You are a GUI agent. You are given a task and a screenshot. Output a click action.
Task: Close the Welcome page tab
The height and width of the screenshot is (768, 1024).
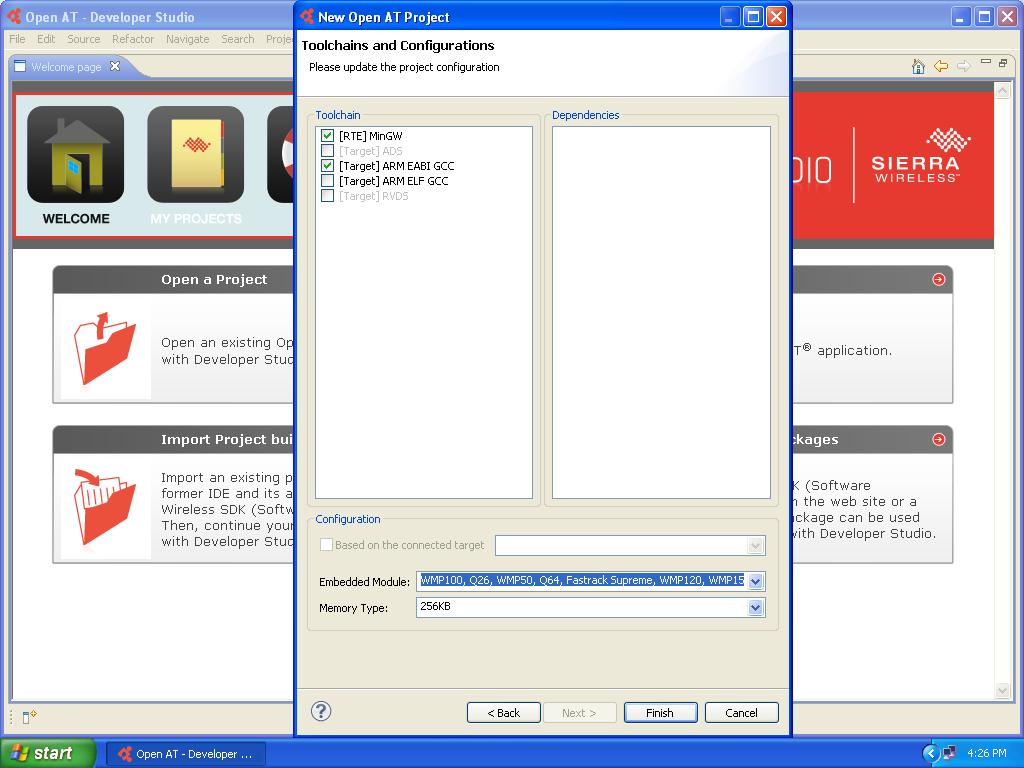pyautogui.click(x=115, y=66)
